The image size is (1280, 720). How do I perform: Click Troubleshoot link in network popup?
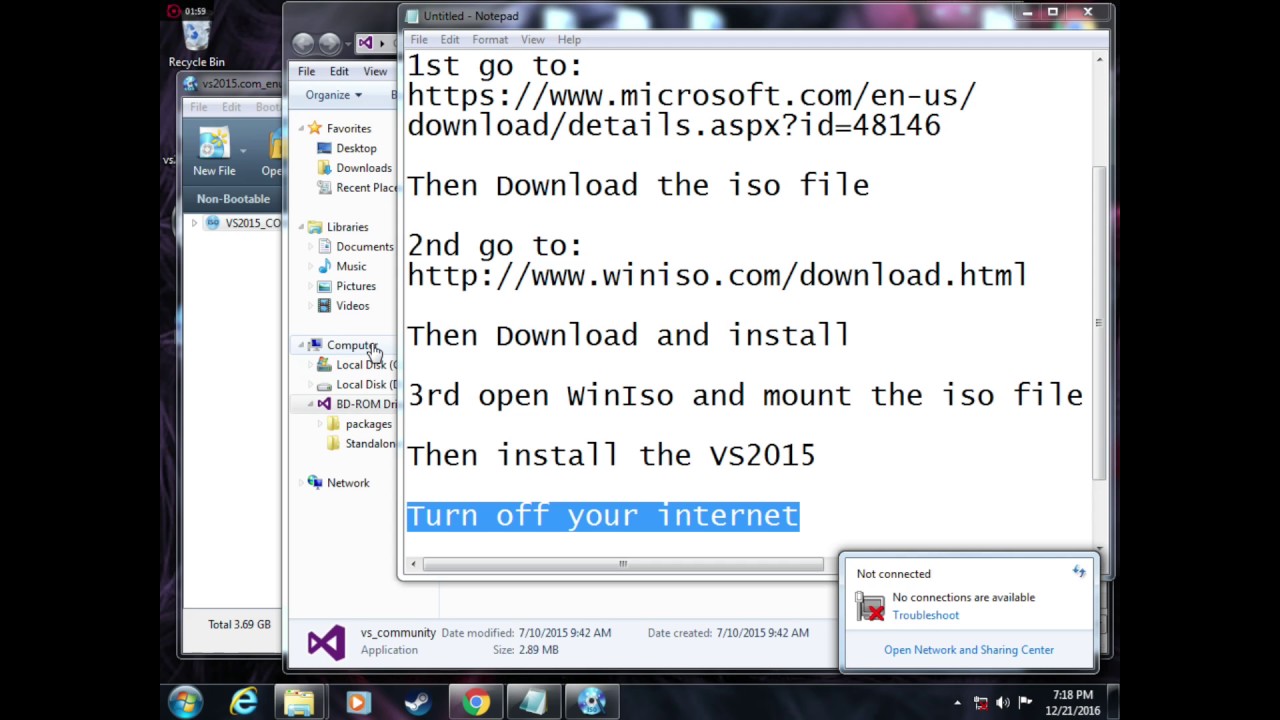coord(925,615)
